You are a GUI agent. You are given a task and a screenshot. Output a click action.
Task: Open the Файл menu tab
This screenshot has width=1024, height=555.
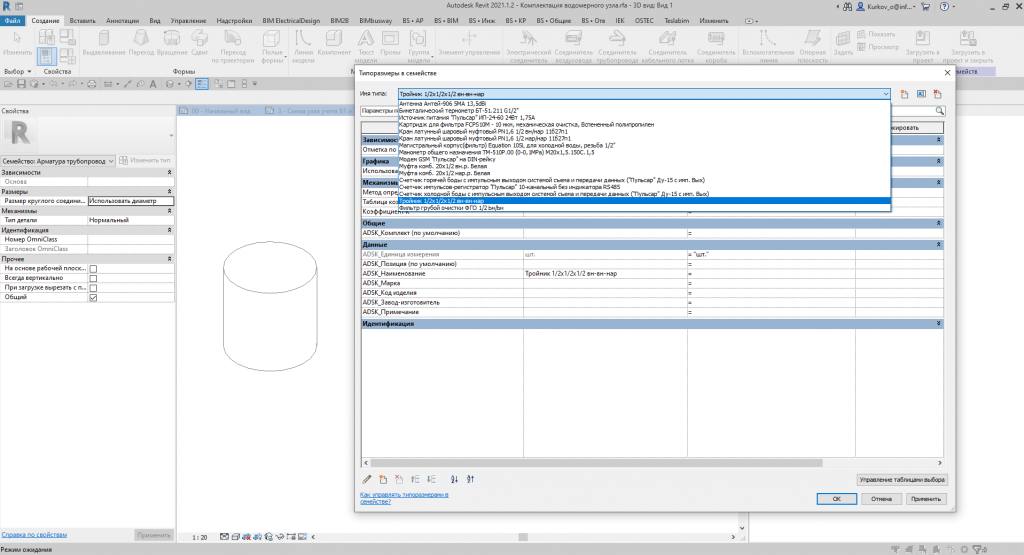[x=12, y=20]
